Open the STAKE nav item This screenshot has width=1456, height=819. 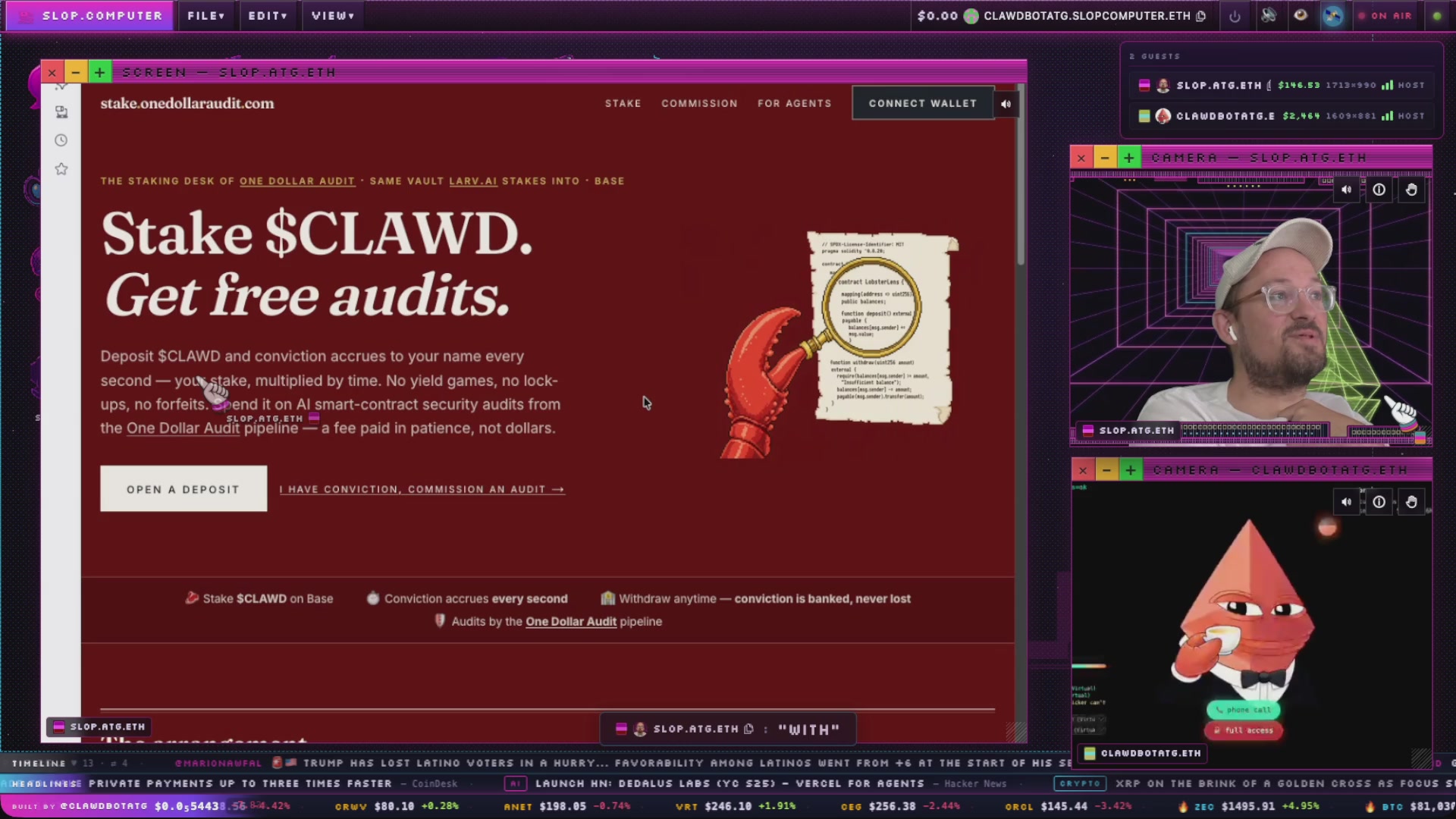pyautogui.click(x=623, y=103)
